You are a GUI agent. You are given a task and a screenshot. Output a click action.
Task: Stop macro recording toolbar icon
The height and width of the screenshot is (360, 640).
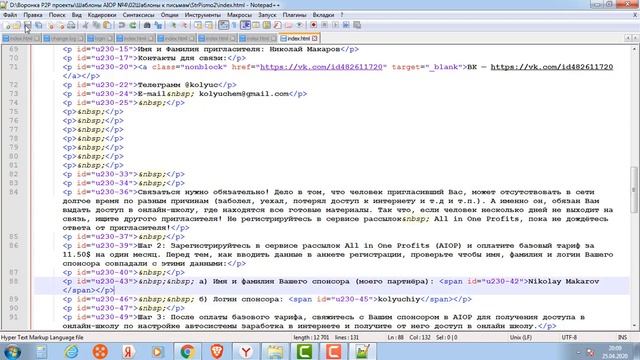[324, 25]
